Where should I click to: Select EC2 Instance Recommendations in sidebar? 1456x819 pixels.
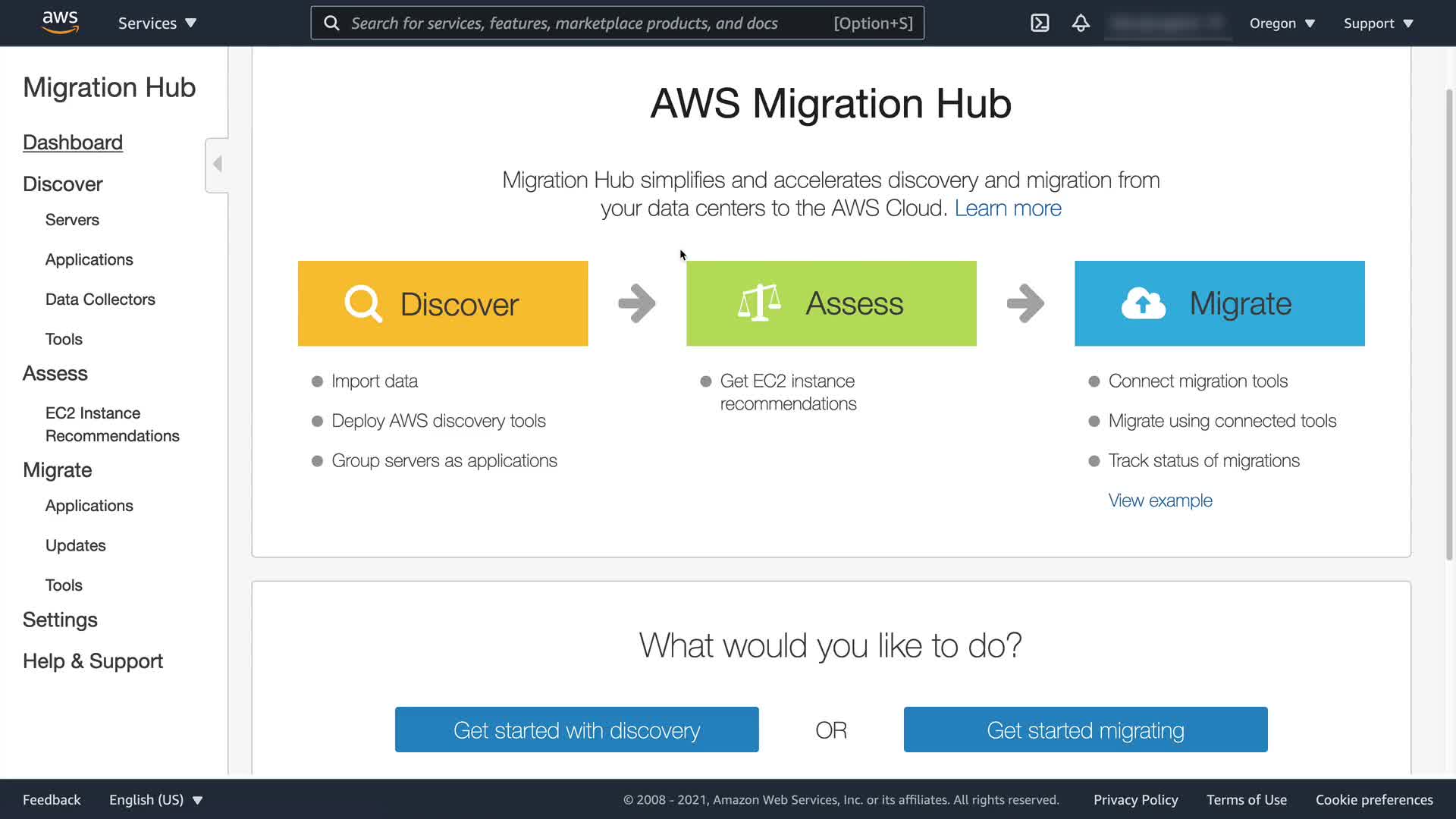click(x=112, y=424)
